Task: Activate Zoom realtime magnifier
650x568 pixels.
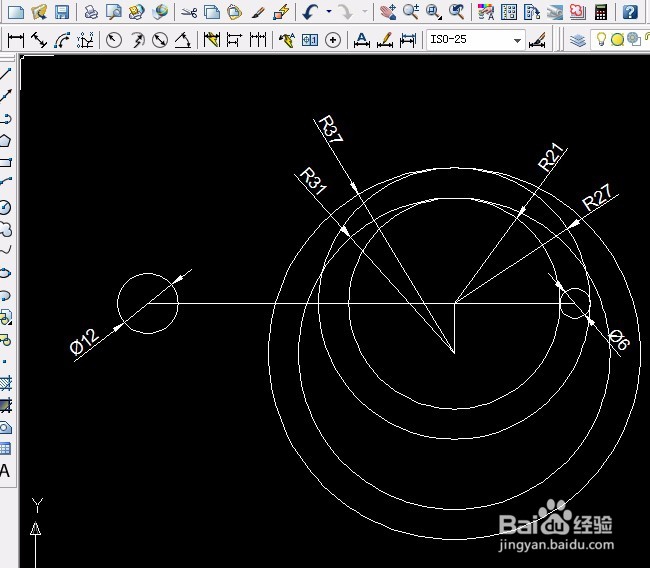Action: [x=411, y=12]
